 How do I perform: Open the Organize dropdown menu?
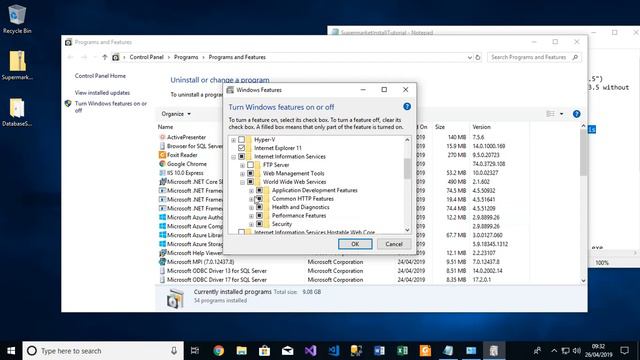pos(176,114)
